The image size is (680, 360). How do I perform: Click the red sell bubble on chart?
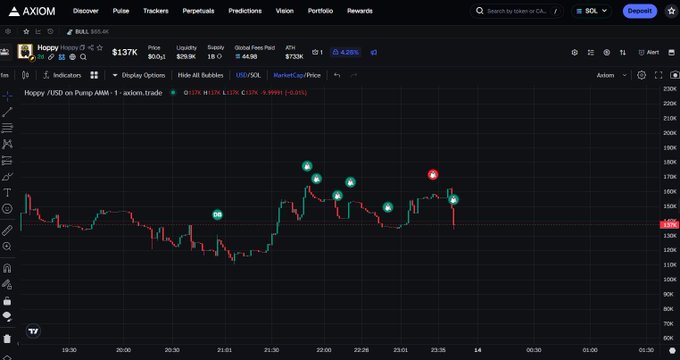433,175
